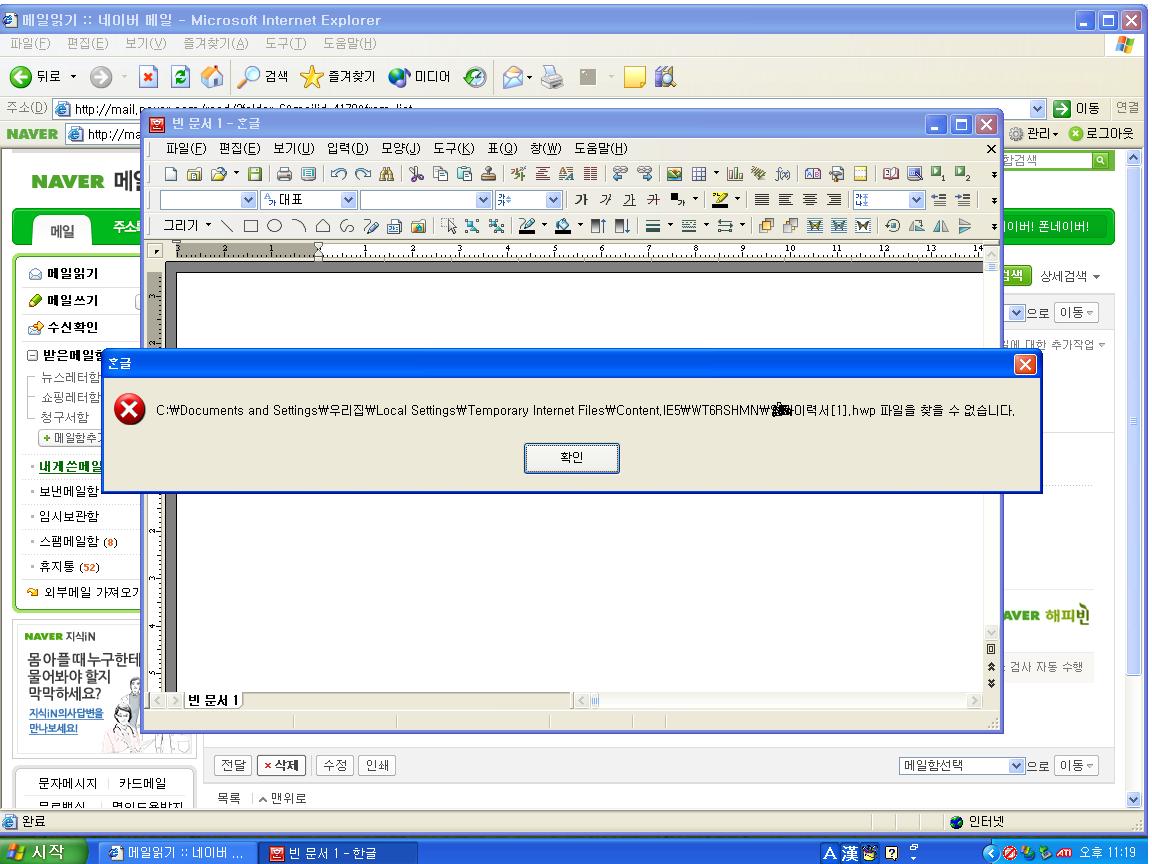The height and width of the screenshot is (864, 1152).
Task: Click the 인쇄 button in Naver mail
Action: point(377,766)
